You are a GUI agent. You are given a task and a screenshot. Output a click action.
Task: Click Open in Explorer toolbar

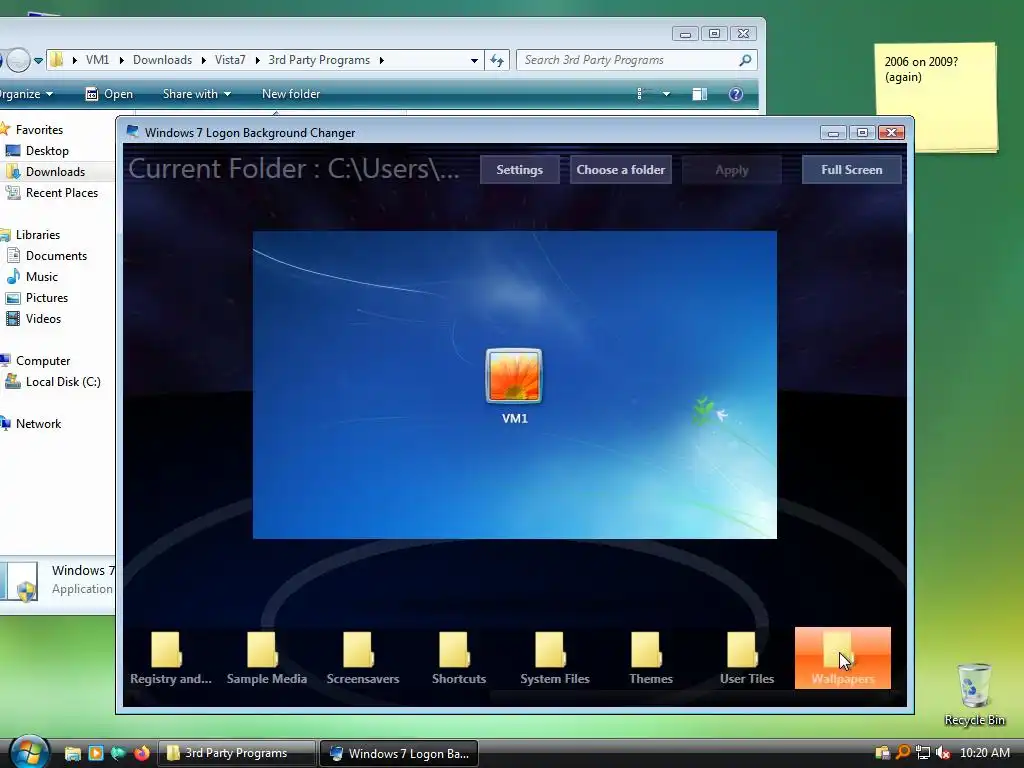(x=109, y=94)
